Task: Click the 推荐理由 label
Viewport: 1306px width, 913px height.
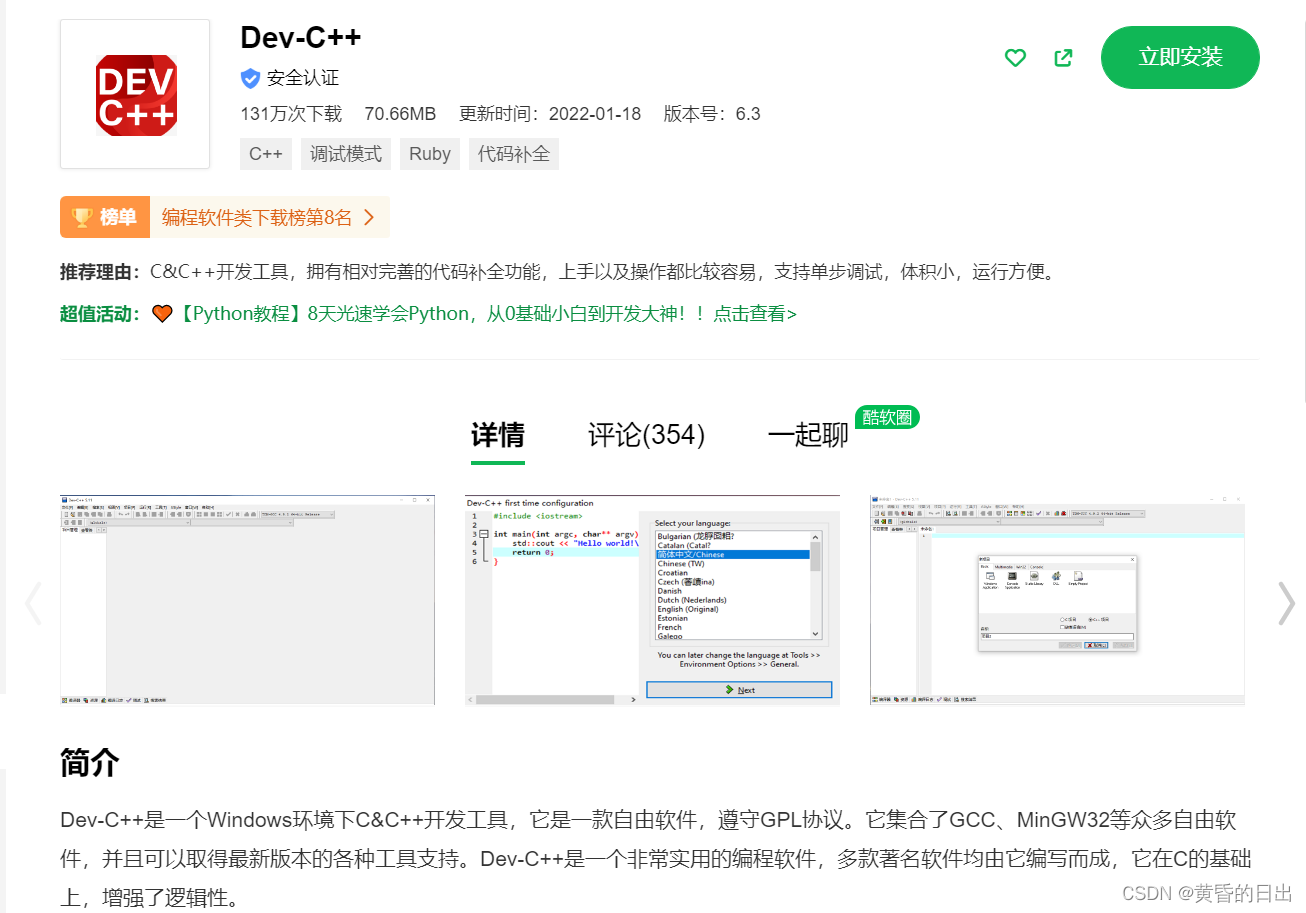Action: (101, 272)
